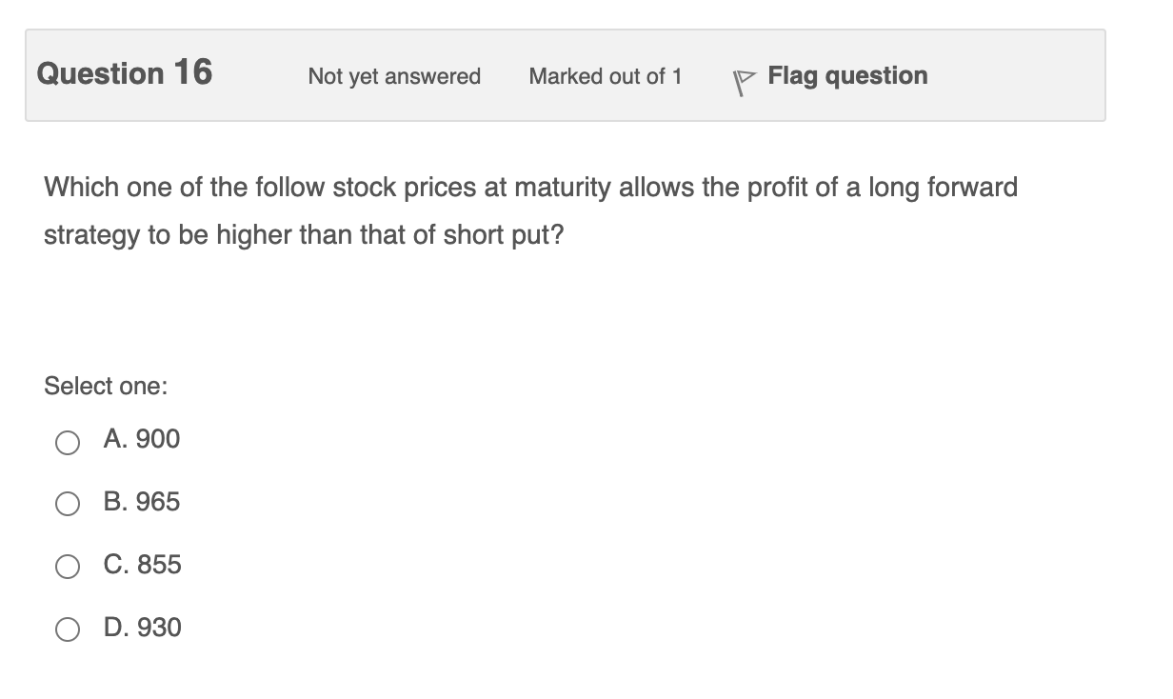Click the radio circle next to B. 965

coord(68,501)
